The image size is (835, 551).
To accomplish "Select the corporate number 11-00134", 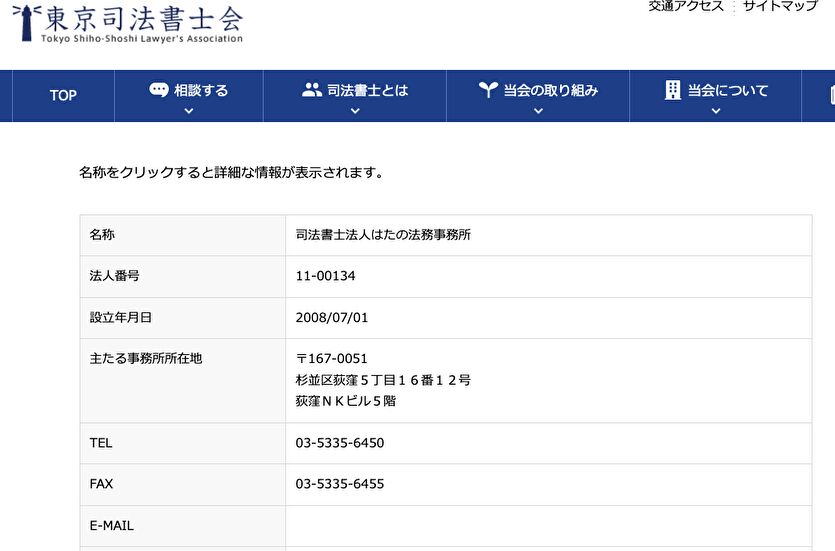I will click(325, 276).
